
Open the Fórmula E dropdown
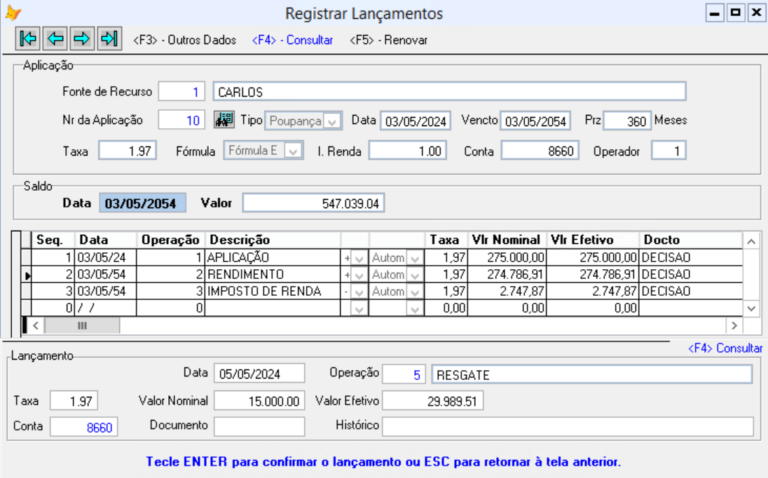tap(293, 151)
